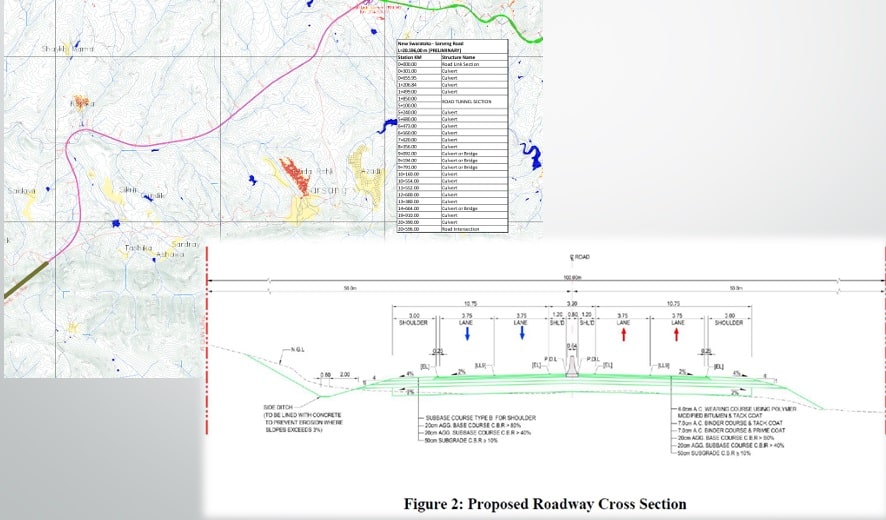Click the Road Link Section table cell
Screen dimensions: 886x520
tap(474, 64)
